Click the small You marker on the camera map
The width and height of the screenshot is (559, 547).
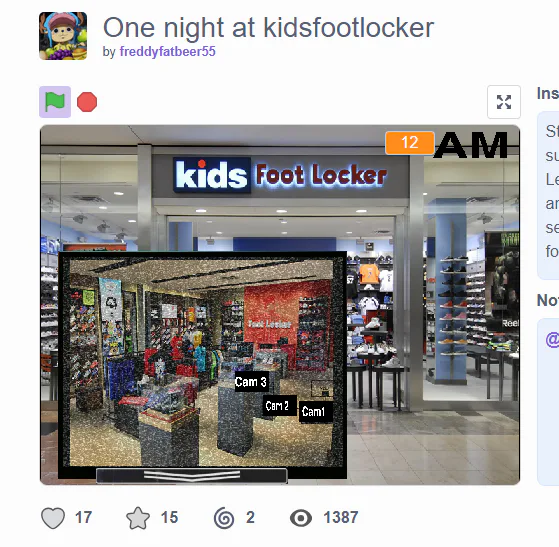click(322, 389)
